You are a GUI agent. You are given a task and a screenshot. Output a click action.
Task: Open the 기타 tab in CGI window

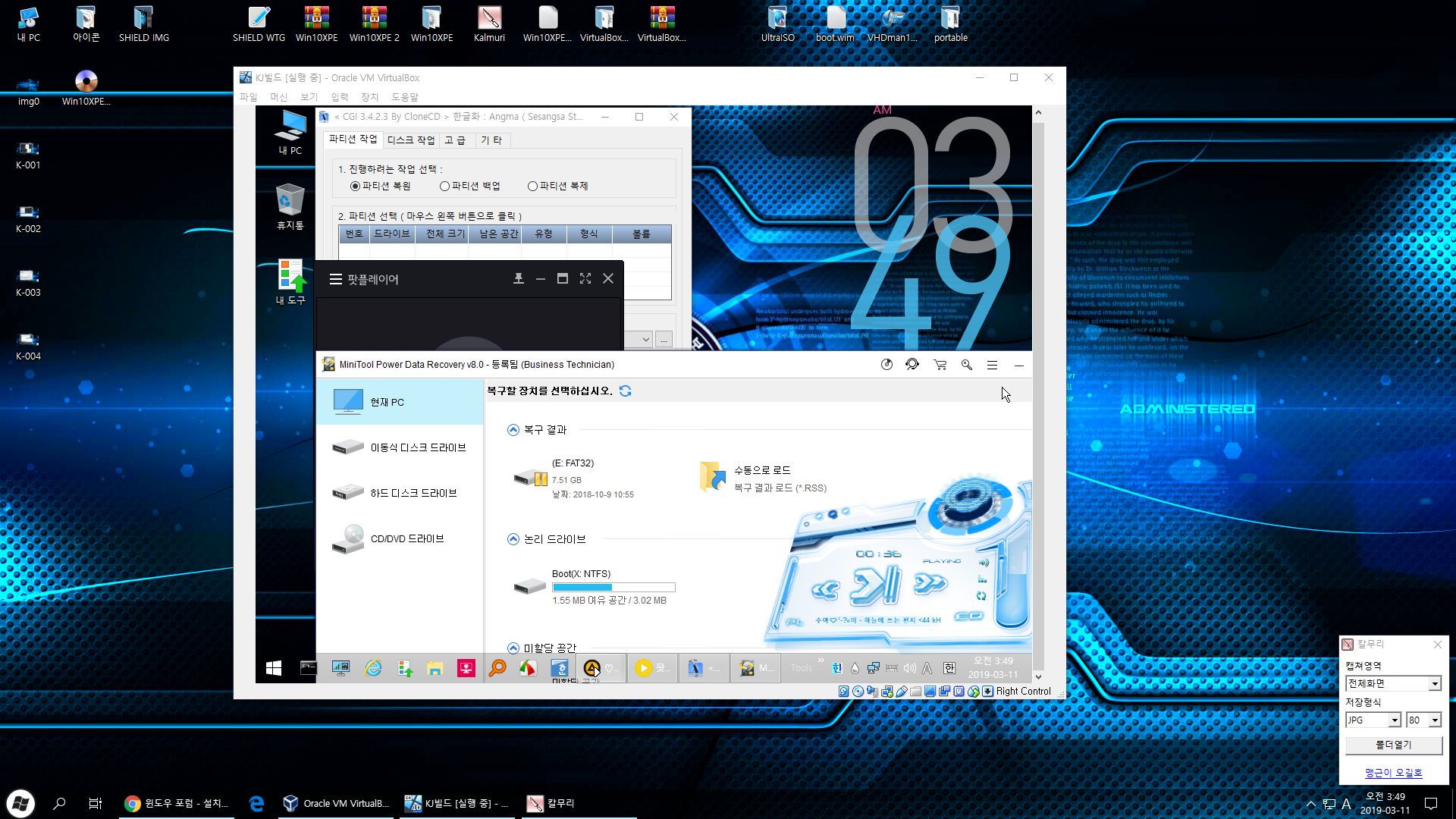pyautogui.click(x=491, y=140)
